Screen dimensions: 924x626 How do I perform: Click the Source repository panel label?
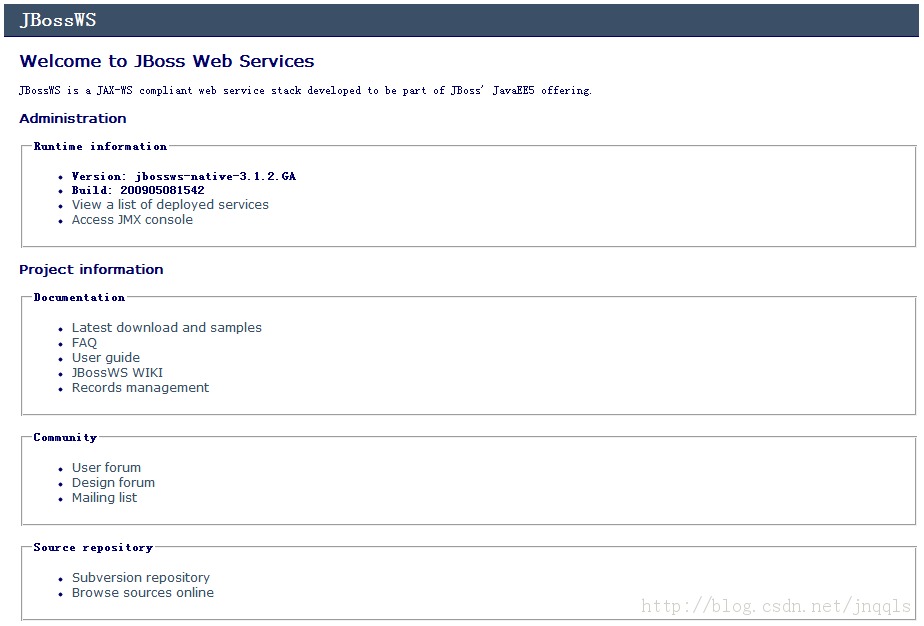click(x=92, y=547)
